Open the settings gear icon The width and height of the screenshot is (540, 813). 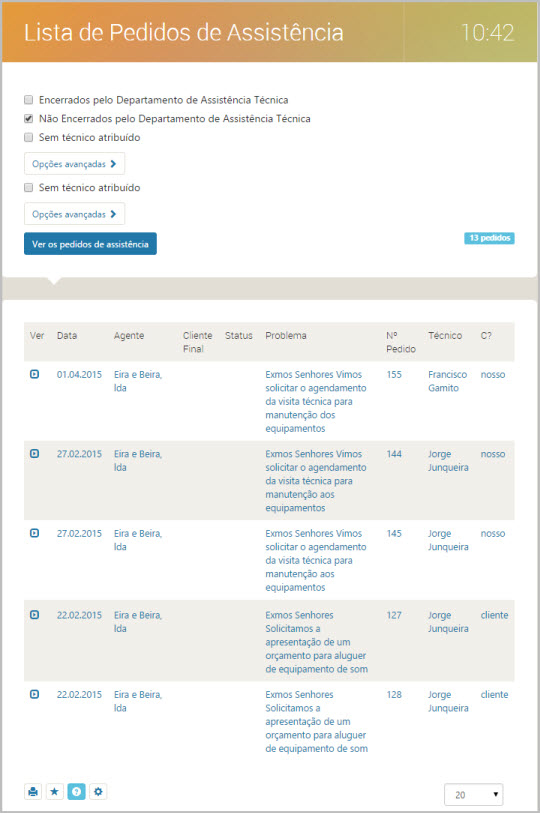coord(98,792)
